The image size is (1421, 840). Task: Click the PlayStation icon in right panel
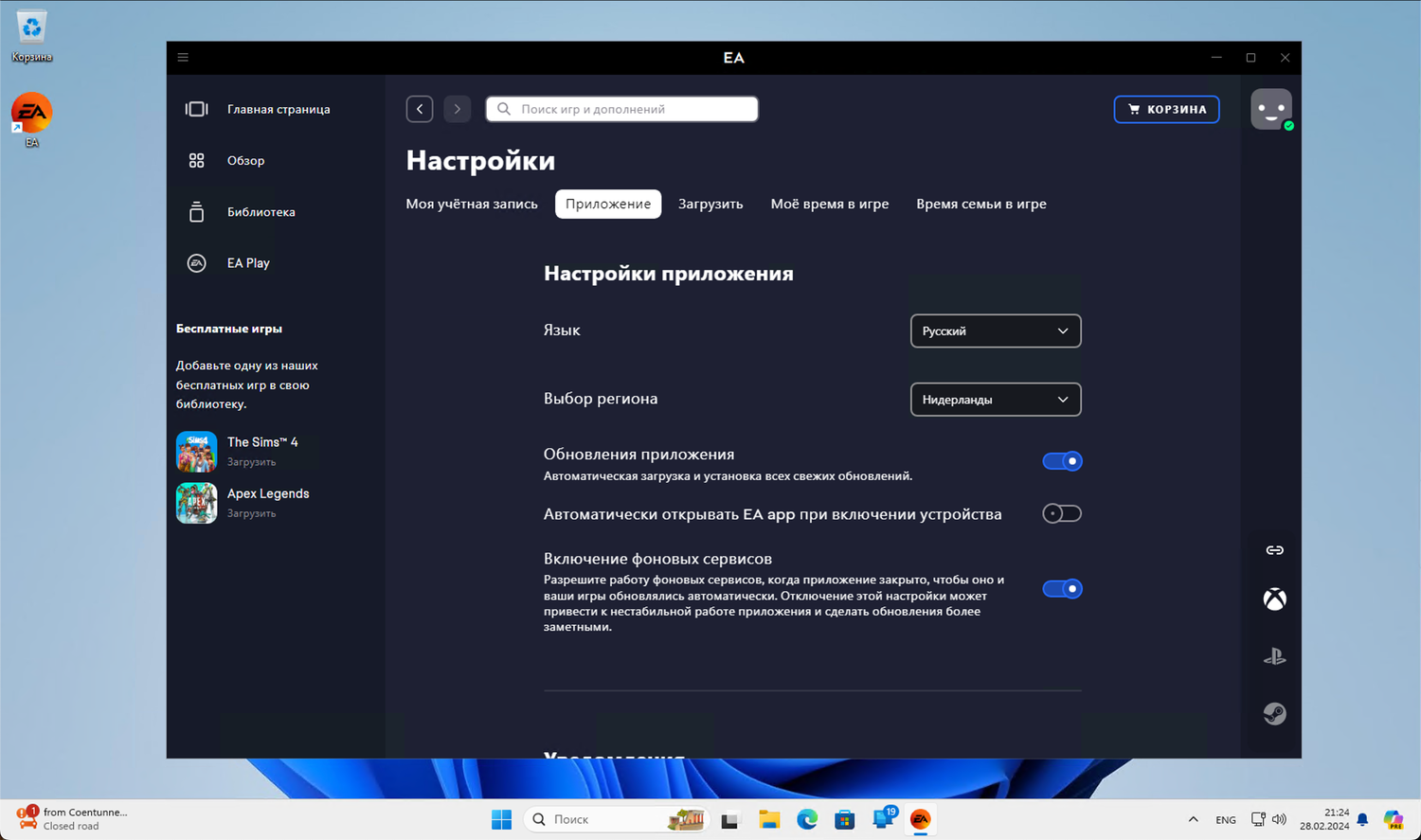(1275, 656)
